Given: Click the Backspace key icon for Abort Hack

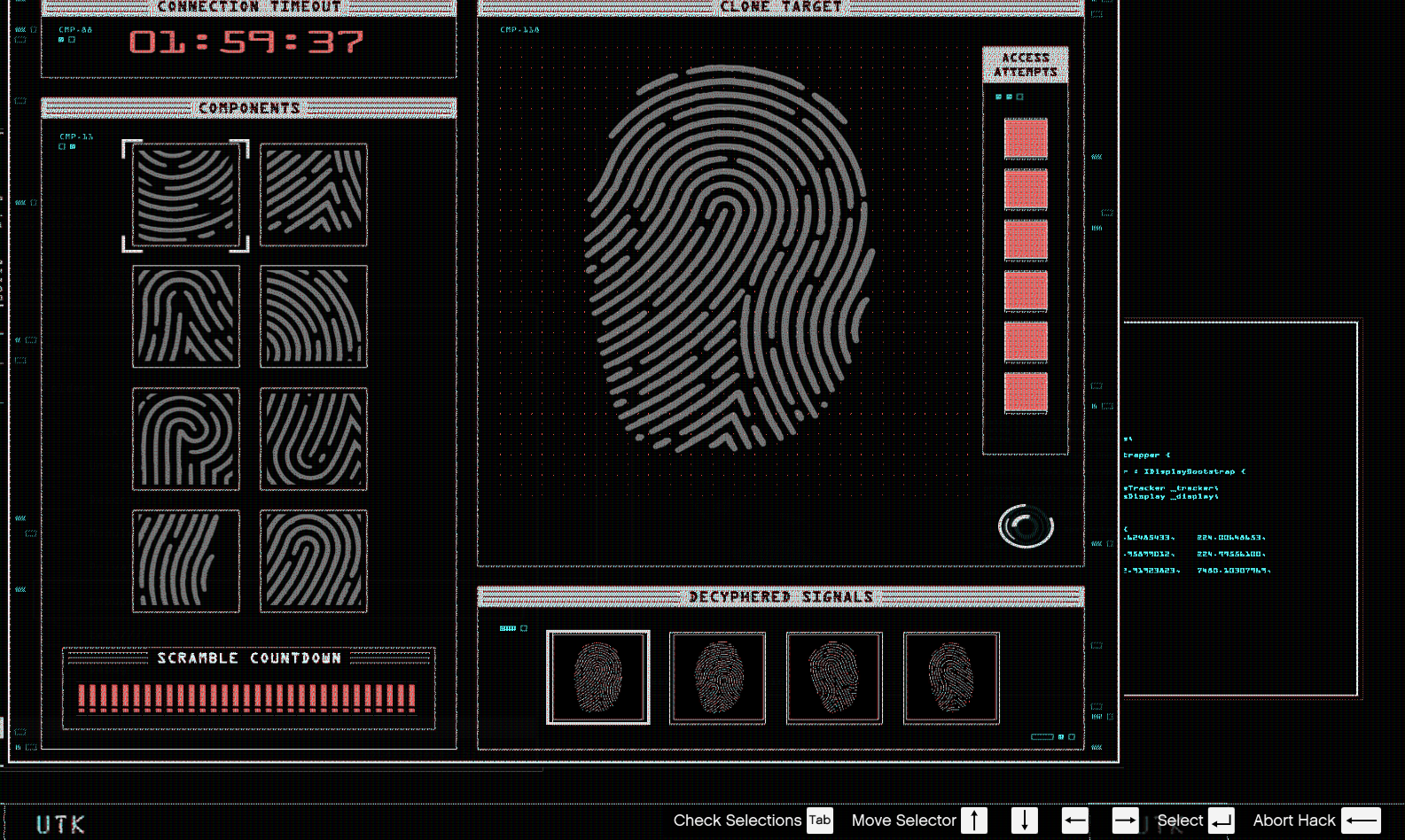Looking at the screenshot, I should (1361, 821).
